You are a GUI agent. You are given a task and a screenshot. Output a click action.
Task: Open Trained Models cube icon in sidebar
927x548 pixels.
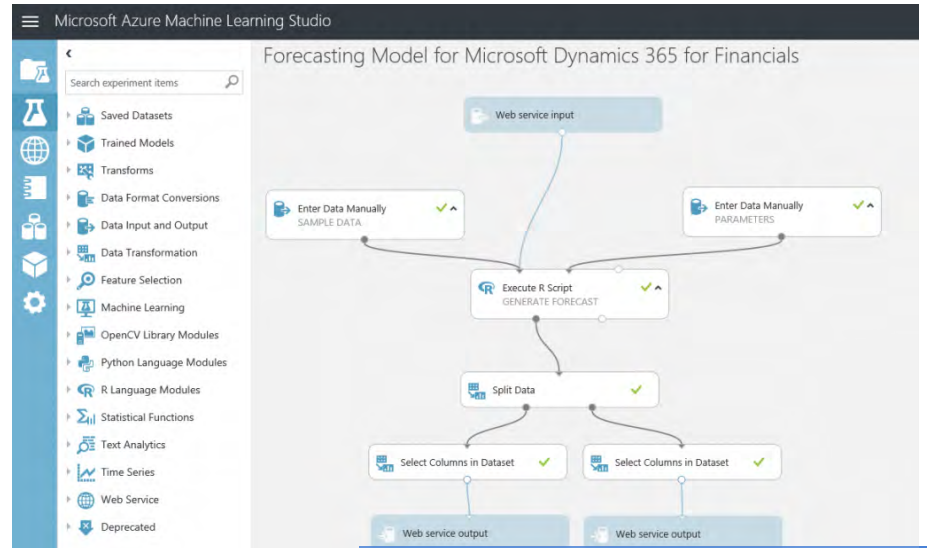tap(34, 265)
